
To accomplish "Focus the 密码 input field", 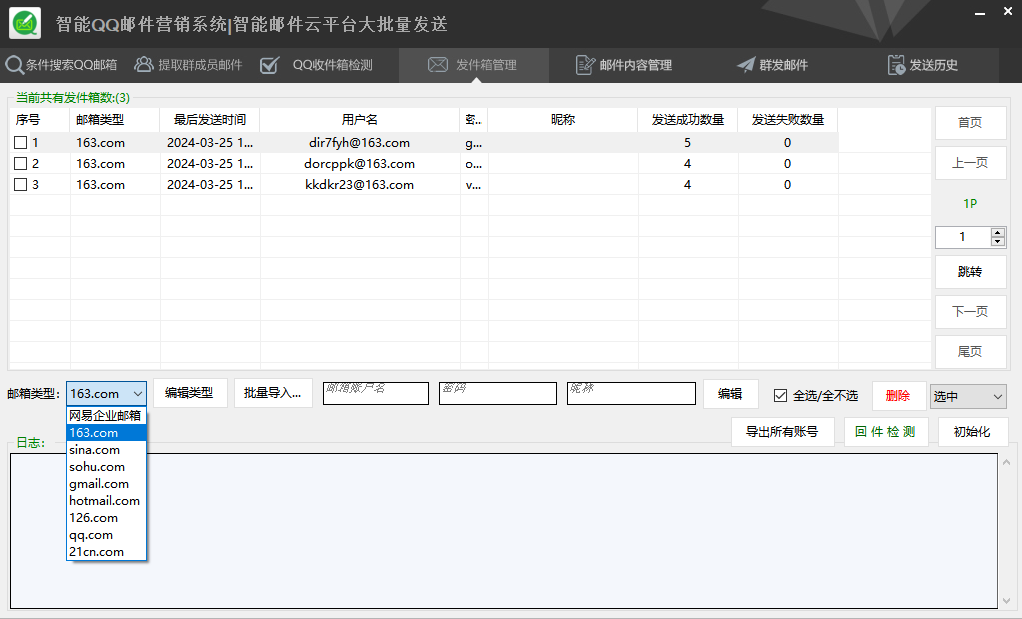I will click(498, 394).
